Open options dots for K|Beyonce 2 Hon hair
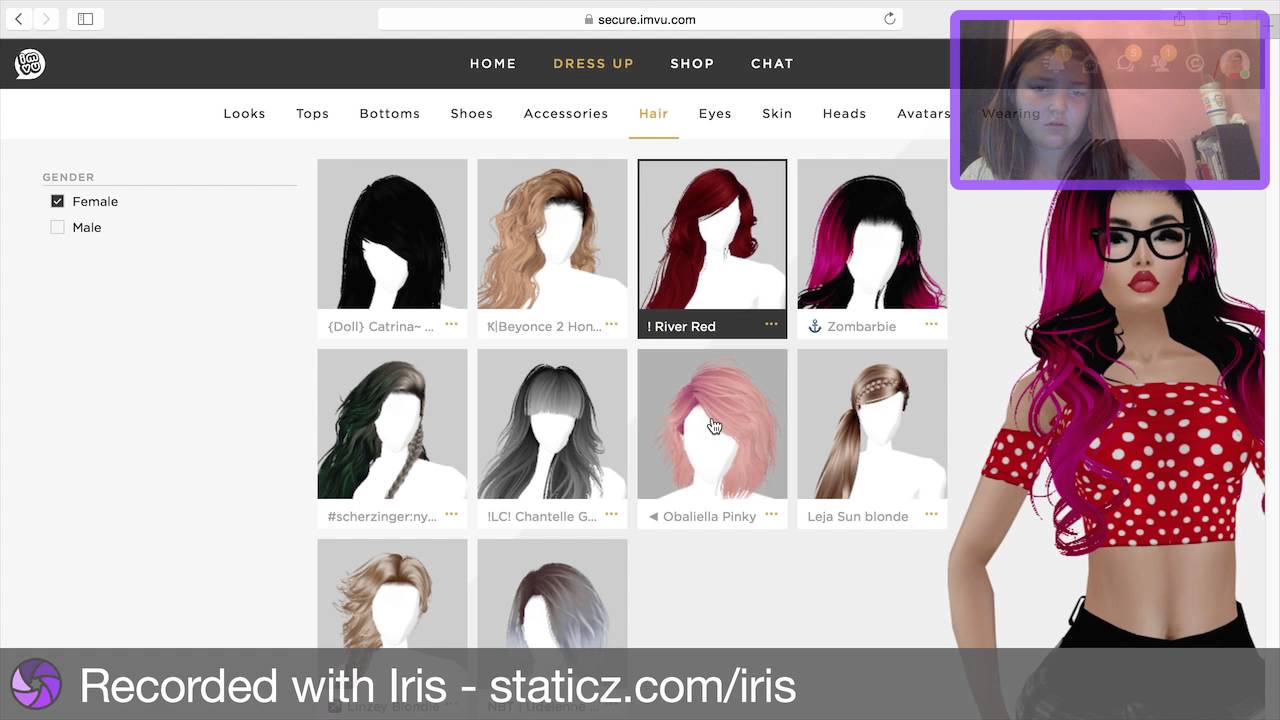Viewport: 1280px width, 720px height. tap(611, 325)
